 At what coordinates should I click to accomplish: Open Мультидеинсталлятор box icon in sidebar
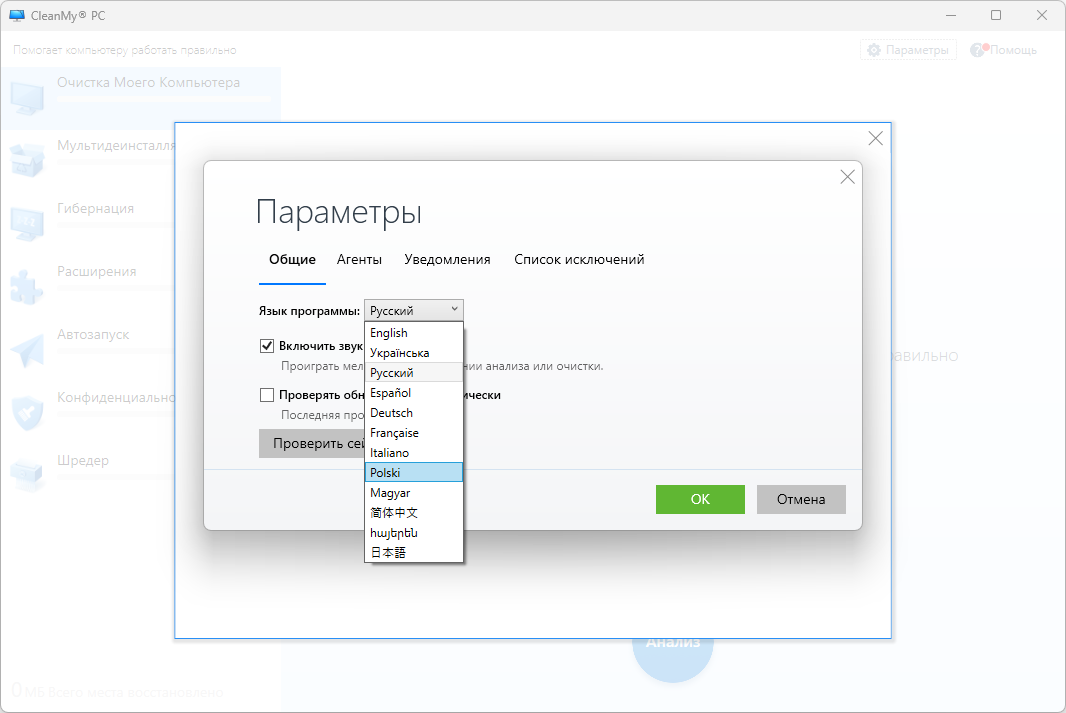27,160
